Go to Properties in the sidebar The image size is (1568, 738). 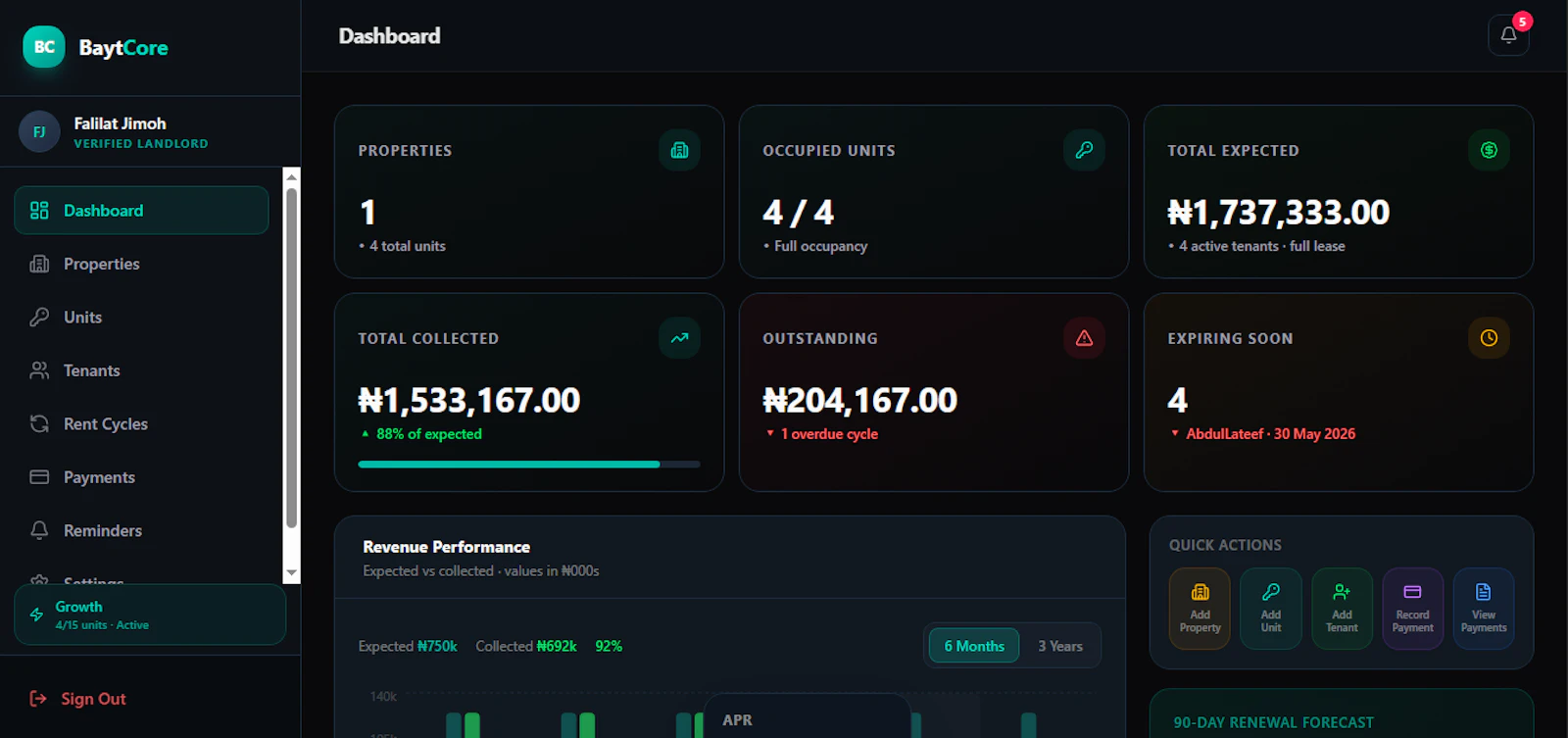tap(141, 264)
